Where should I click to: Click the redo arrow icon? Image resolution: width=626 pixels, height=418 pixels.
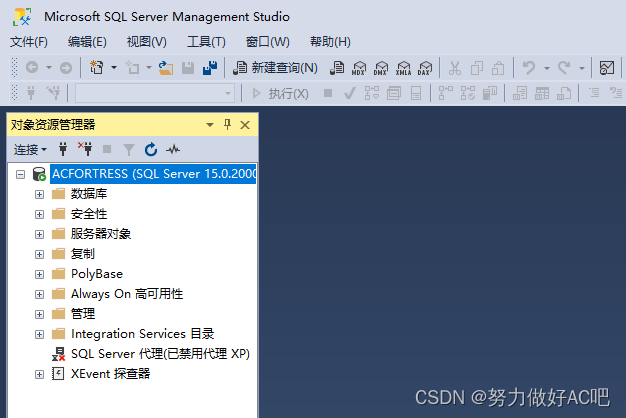pyautogui.click(x=564, y=68)
